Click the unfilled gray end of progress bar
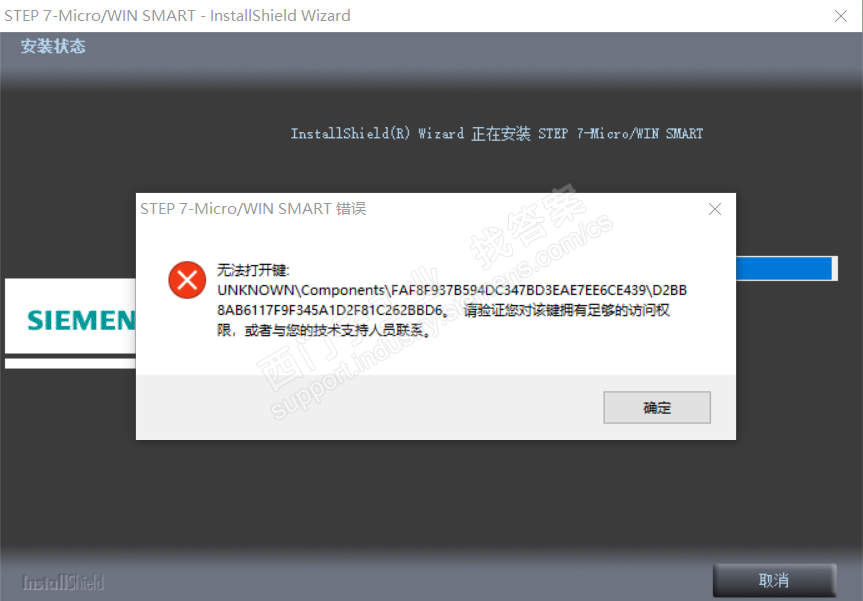The width and height of the screenshot is (863, 601). tap(835, 269)
